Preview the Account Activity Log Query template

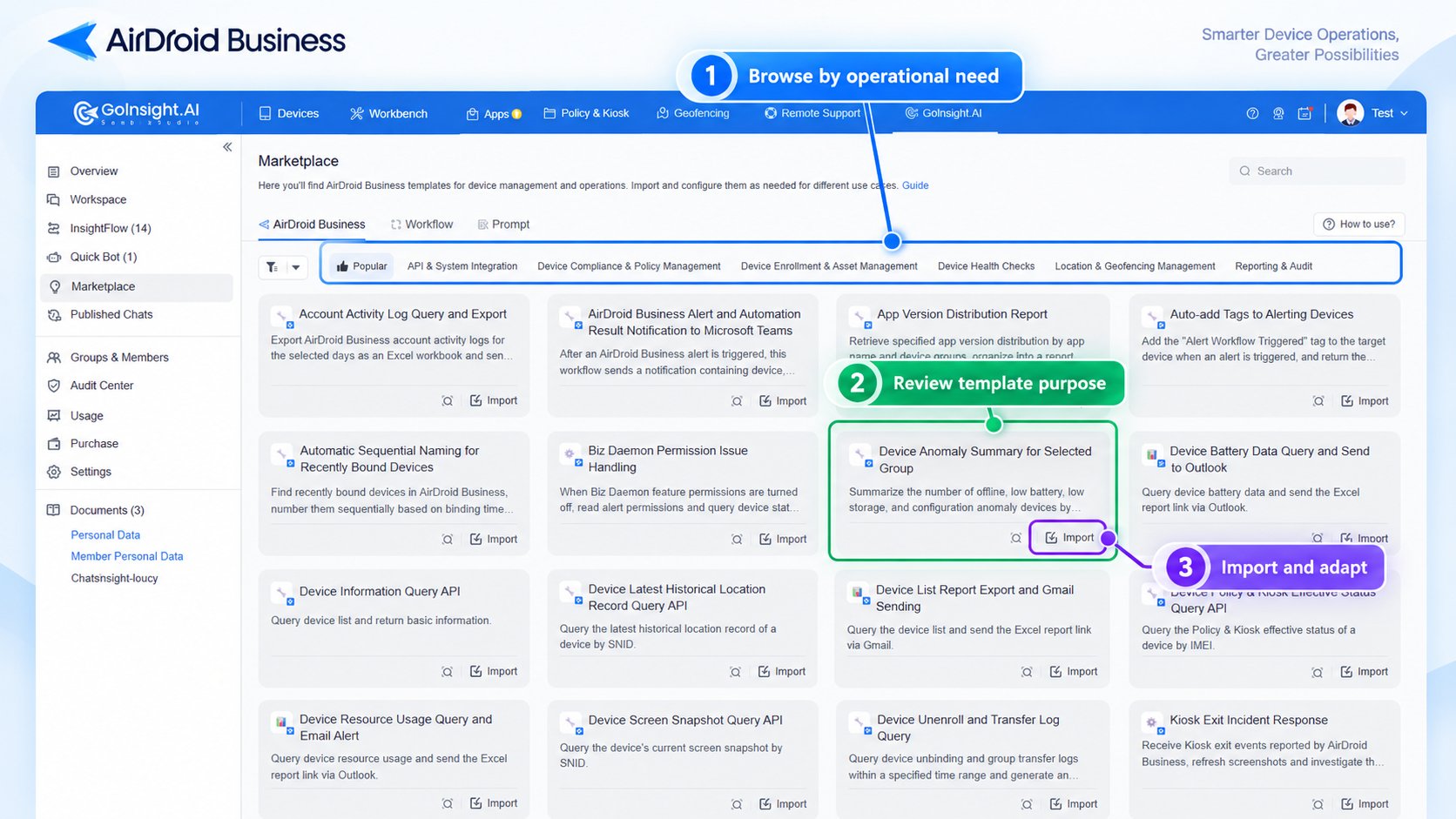[x=448, y=401]
